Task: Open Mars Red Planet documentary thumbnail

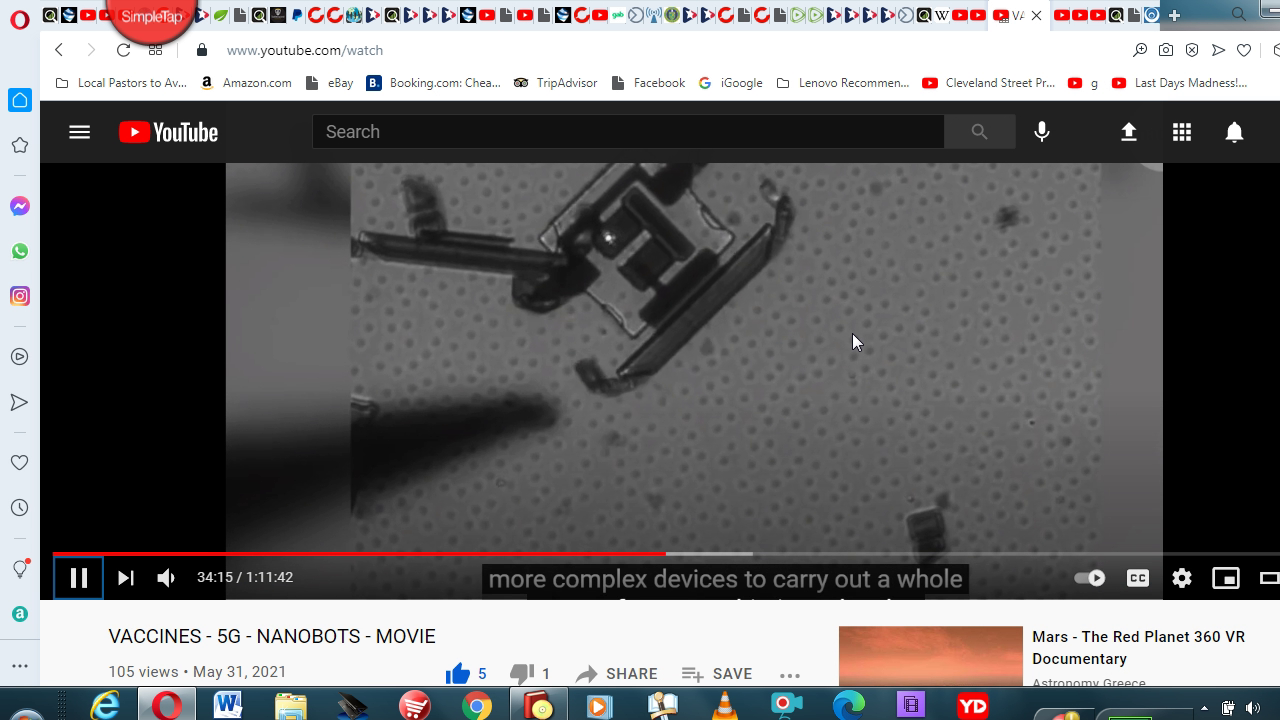Action: tap(930, 657)
